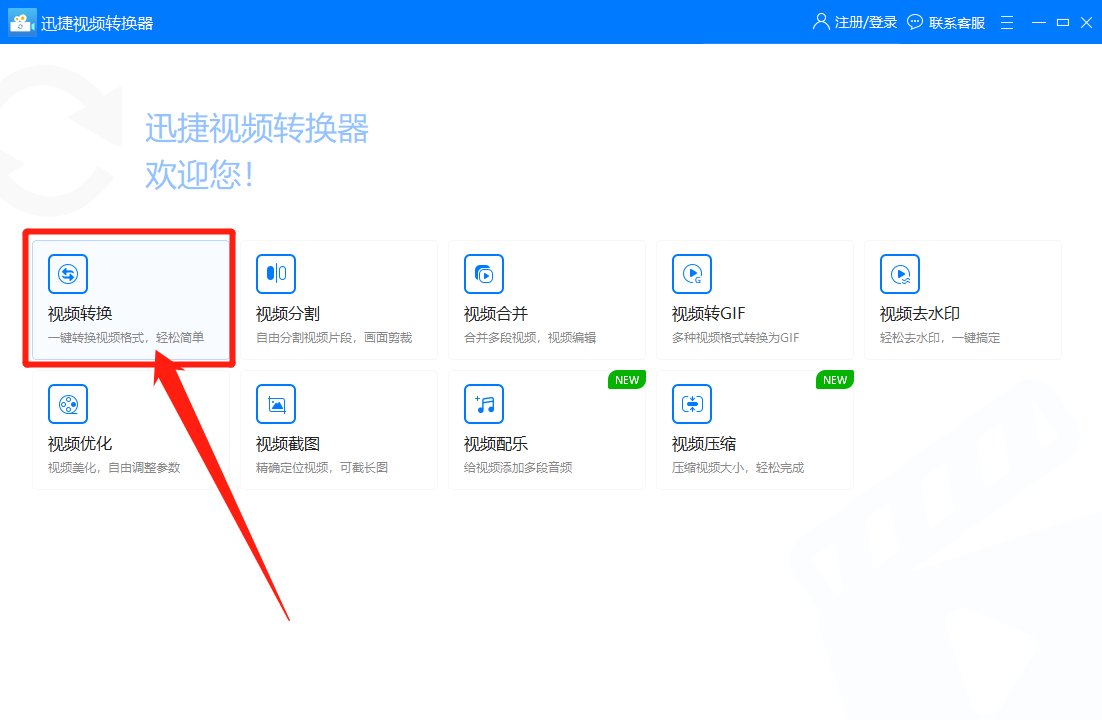Image resolution: width=1102 pixels, height=720 pixels.
Task: Click the NEW badge on 视频压缩 tile
Action: [x=834, y=380]
